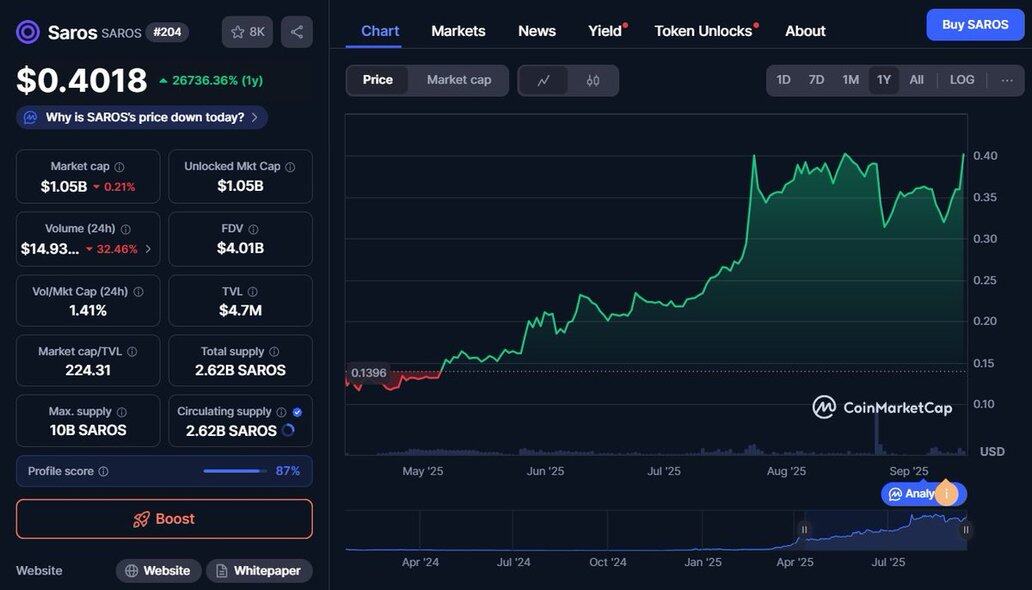Click the Market cap info icon
Viewport: 1032px width, 590px height.
119,167
